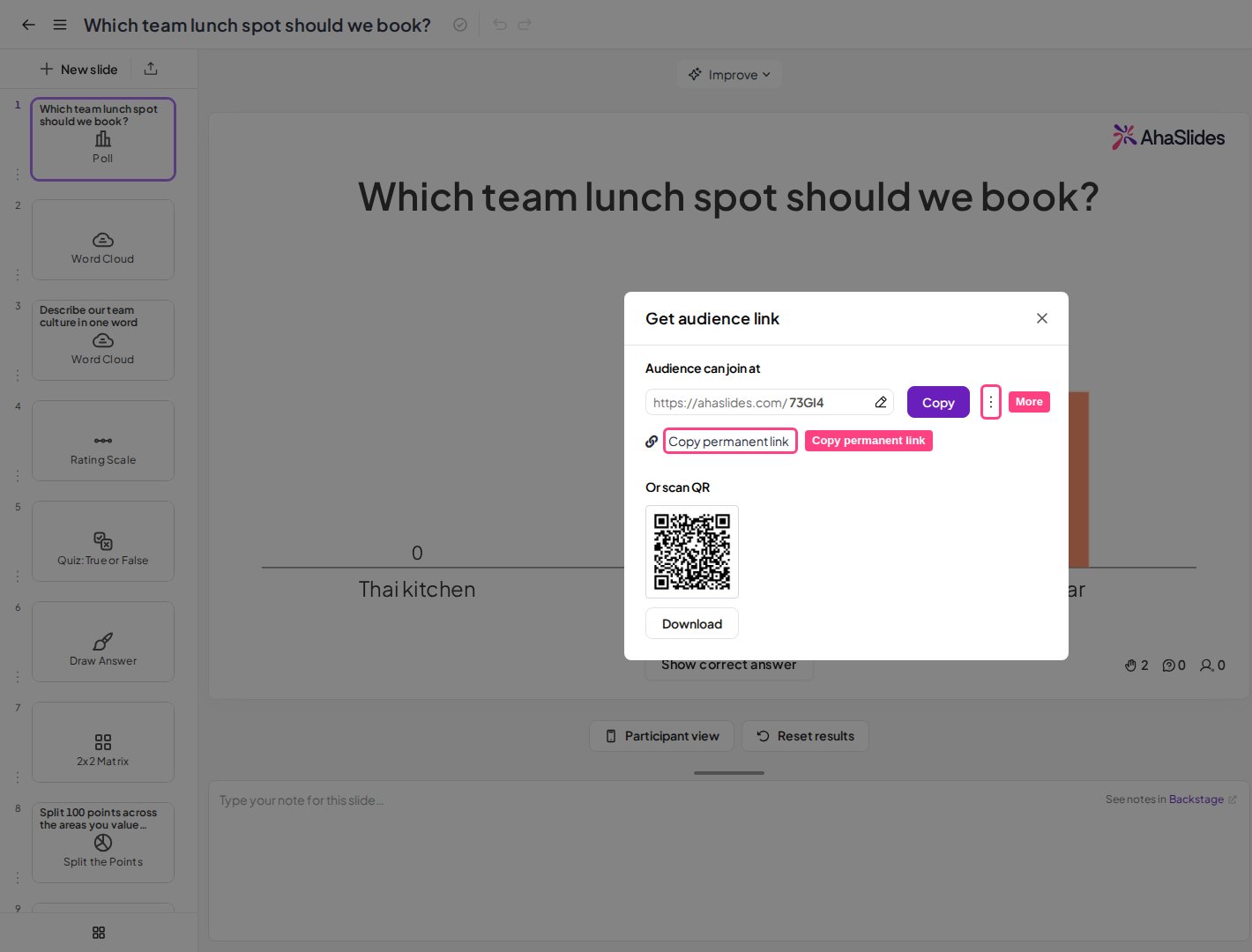Click Copy permanent link
1252x952 pixels.
click(729, 442)
